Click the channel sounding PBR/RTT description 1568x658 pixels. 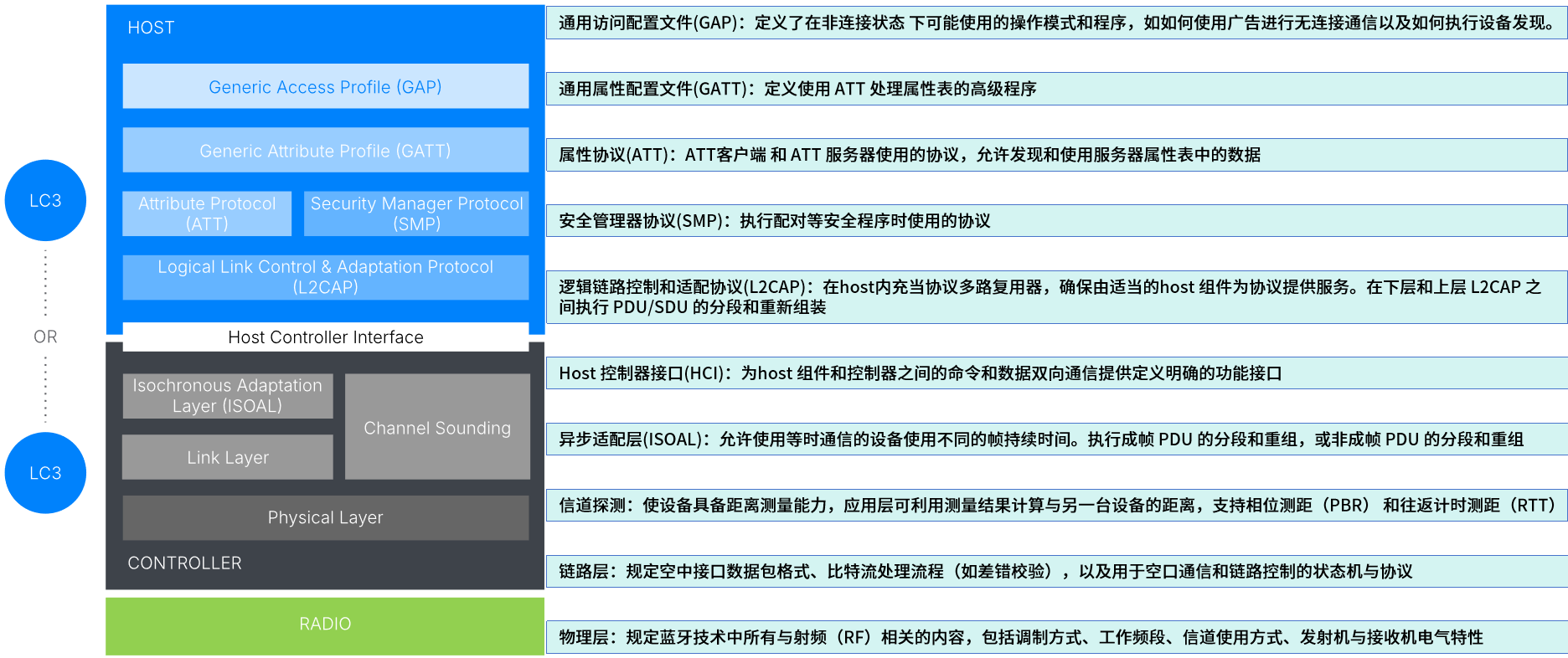1056,505
